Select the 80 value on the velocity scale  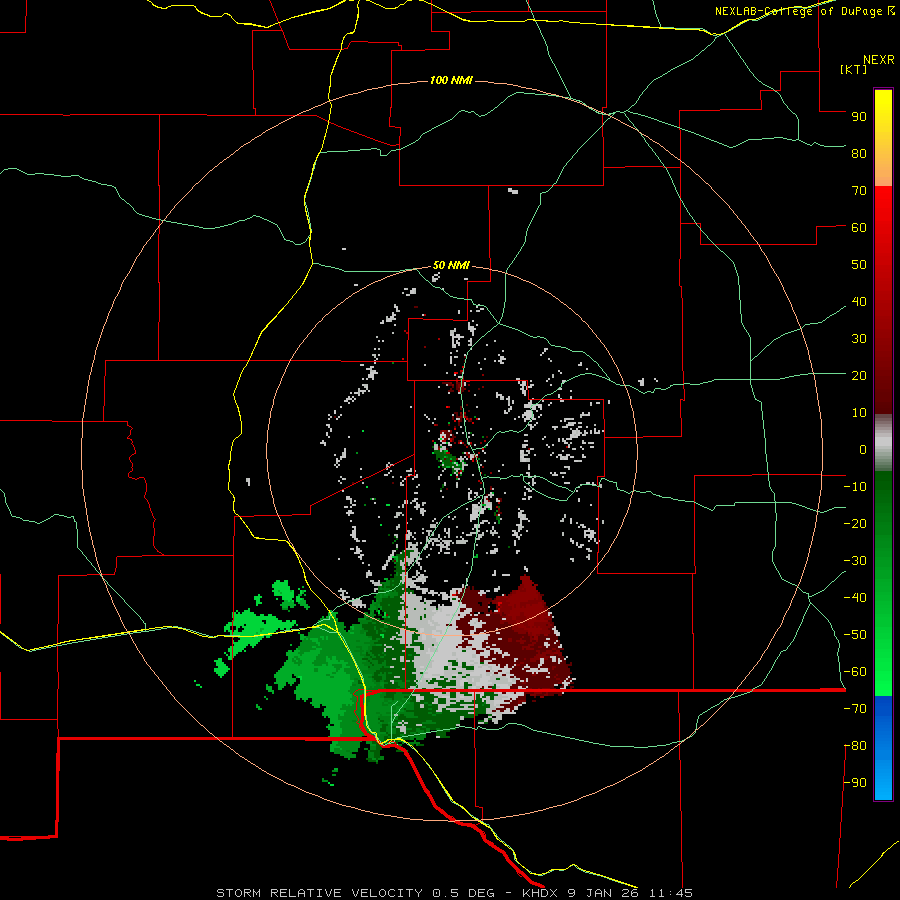click(x=859, y=153)
